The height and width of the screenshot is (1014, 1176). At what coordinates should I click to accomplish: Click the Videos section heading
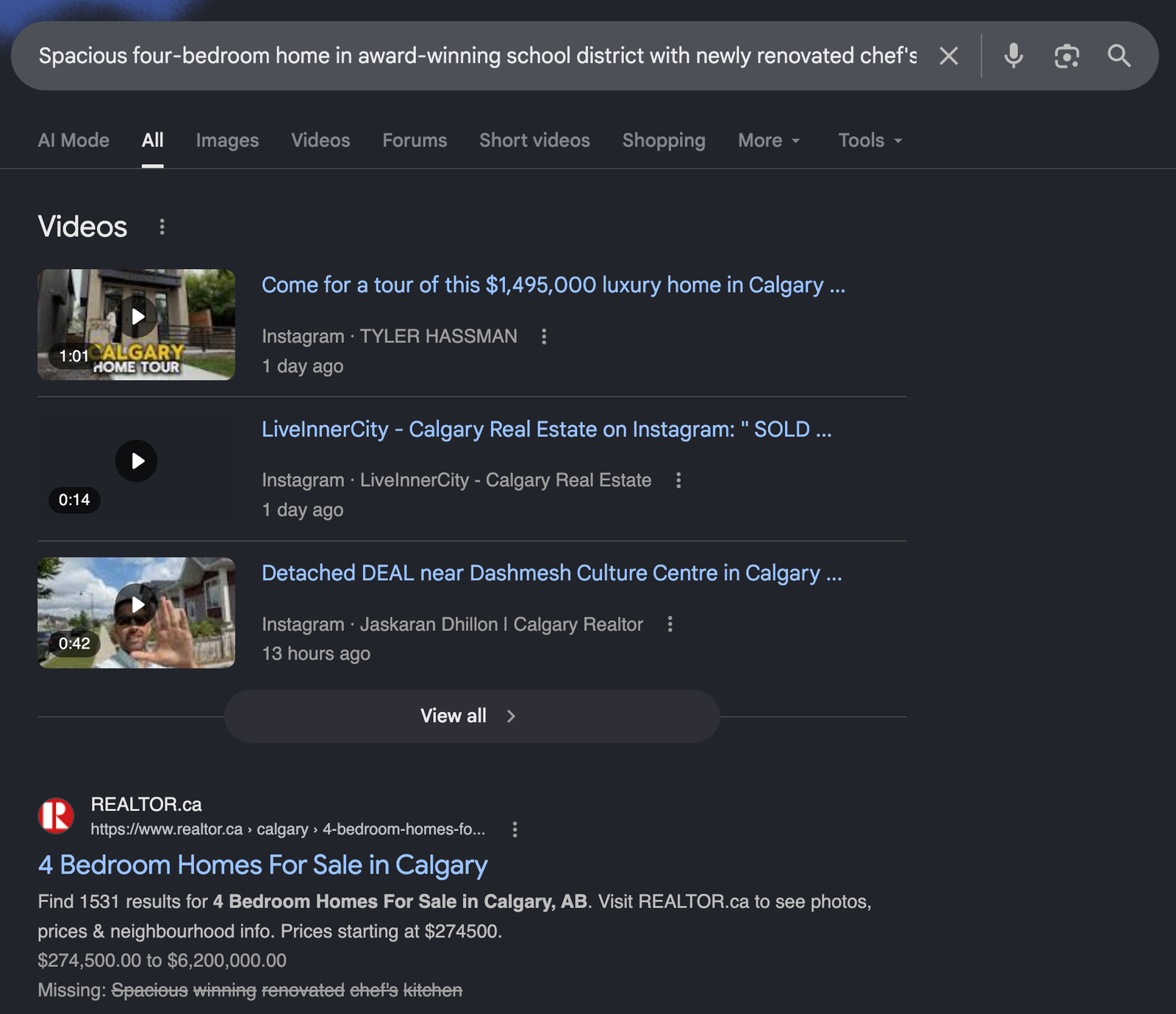(x=83, y=227)
